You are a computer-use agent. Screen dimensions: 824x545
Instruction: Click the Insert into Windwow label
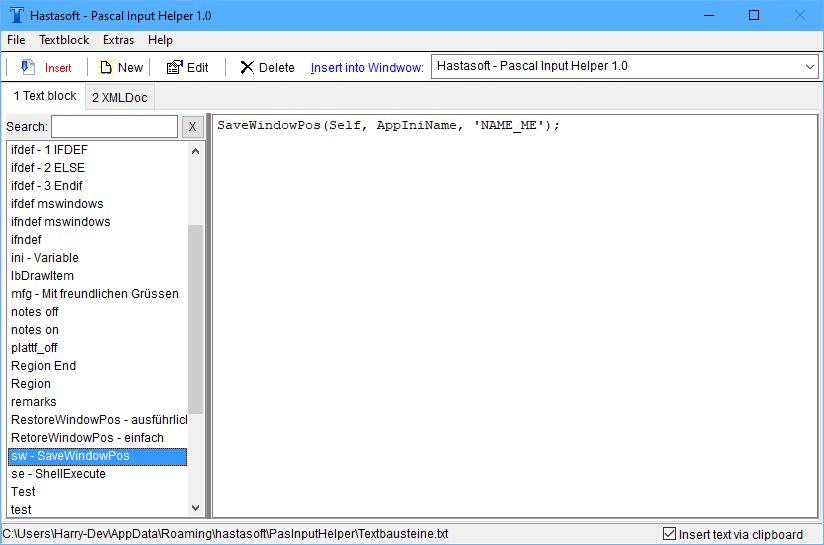(367, 68)
